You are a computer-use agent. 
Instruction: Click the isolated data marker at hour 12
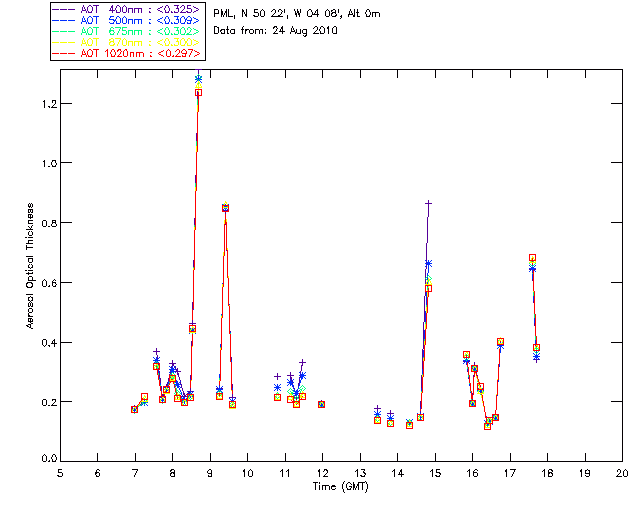point(322,404)
